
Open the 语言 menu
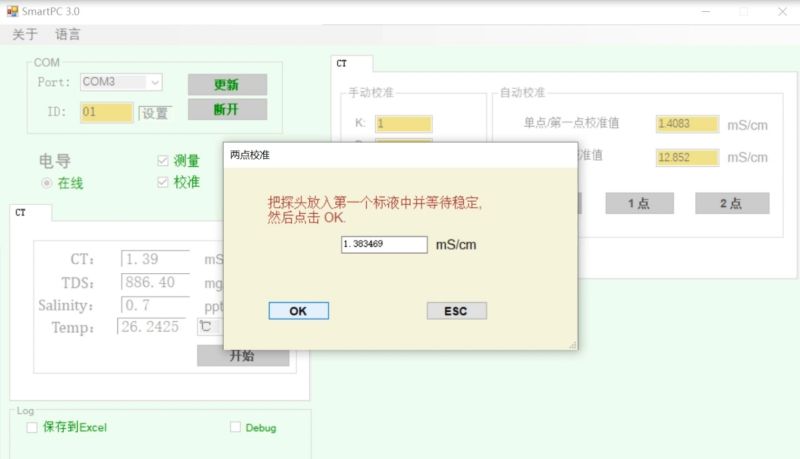click(x=68, y=34)
